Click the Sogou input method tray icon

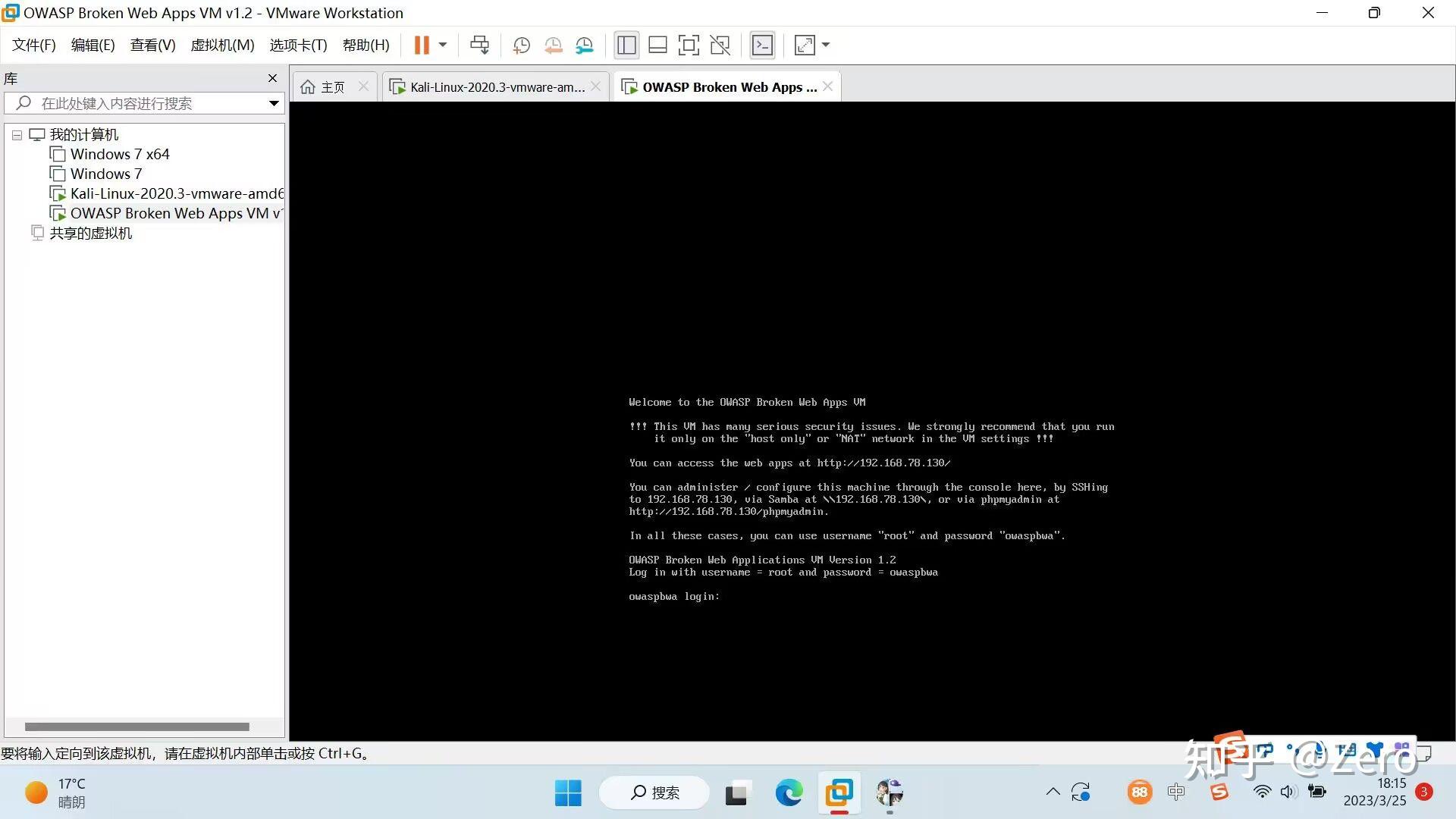click(1219, 792)
